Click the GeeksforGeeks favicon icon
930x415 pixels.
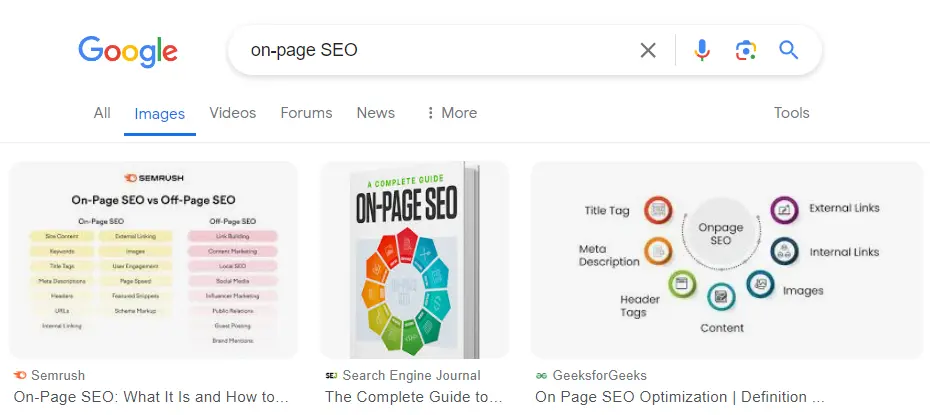[x=541, y=375]
